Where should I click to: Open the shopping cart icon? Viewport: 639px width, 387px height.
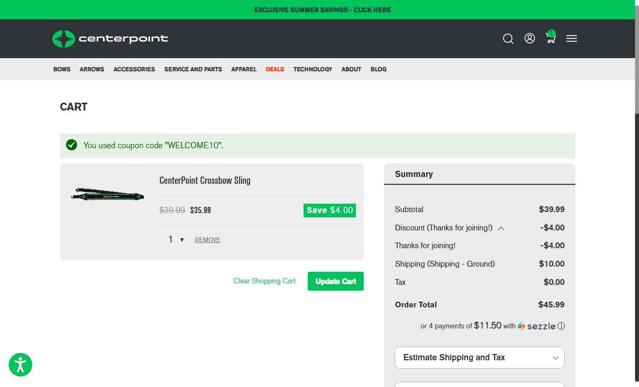[x=551, y=37]
